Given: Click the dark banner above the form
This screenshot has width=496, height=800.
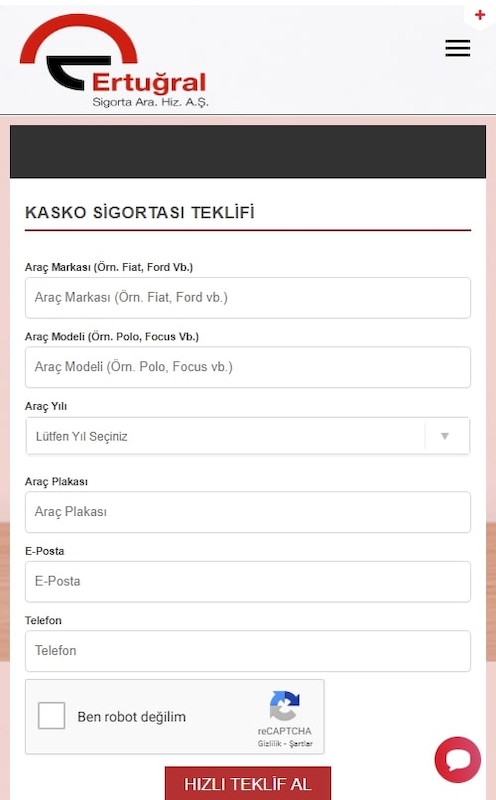Looking at the screenshot, I should pyautogui.click(x=248, y=152).
